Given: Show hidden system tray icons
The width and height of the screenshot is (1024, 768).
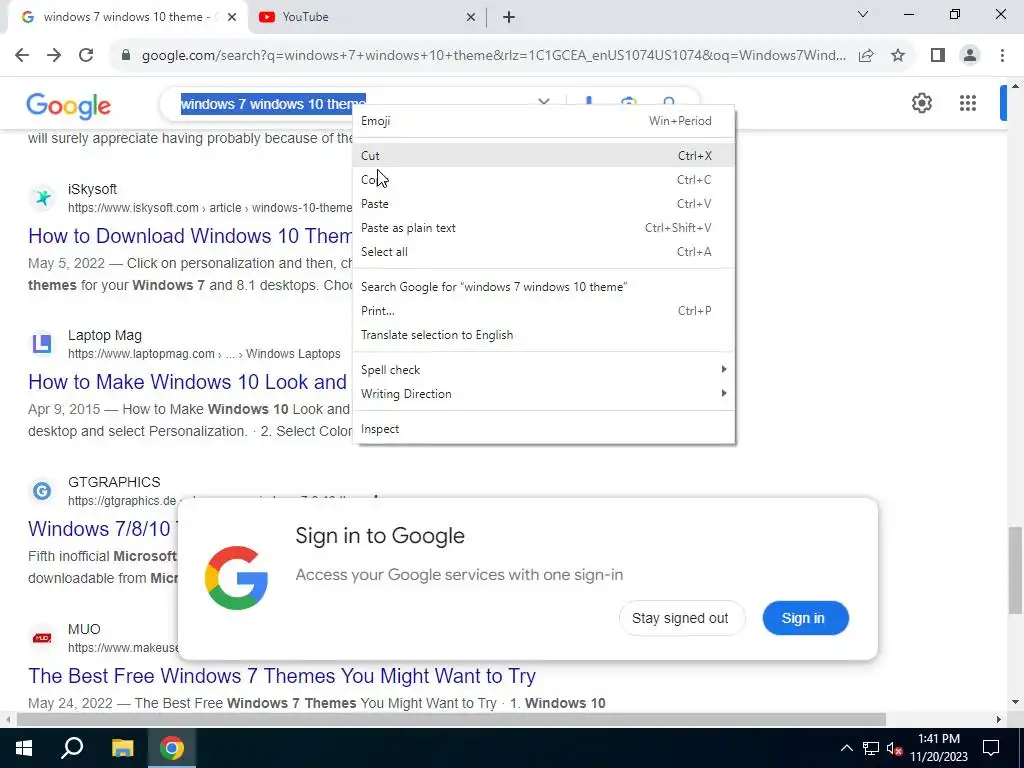Looking at the screenshot, I should 846,748.
